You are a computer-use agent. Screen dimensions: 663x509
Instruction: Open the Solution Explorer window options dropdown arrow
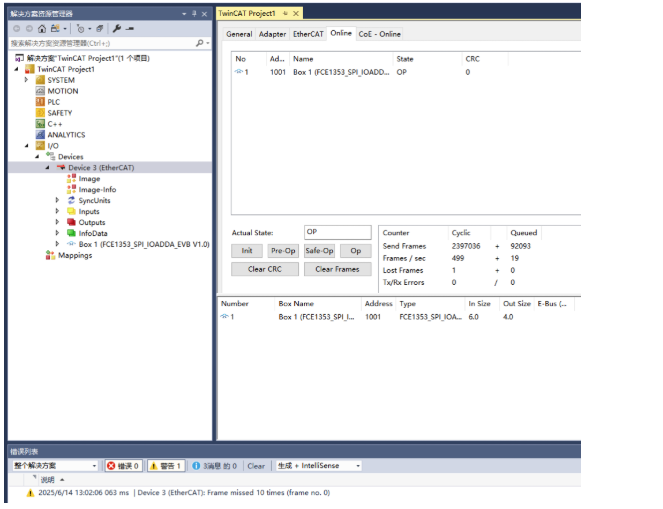click(x=184, y=14)
